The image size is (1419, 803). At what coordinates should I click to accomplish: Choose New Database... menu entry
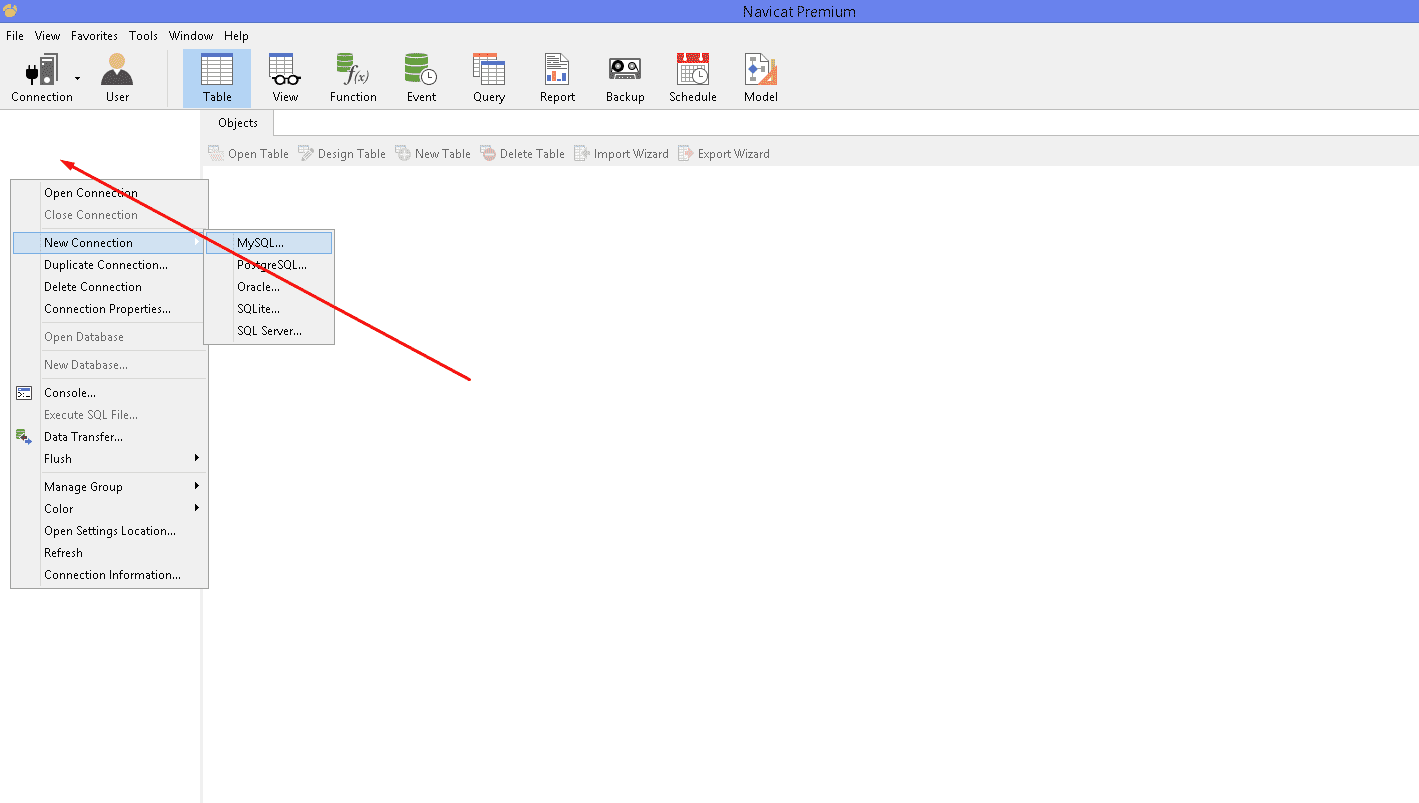(x=109, y=365)
